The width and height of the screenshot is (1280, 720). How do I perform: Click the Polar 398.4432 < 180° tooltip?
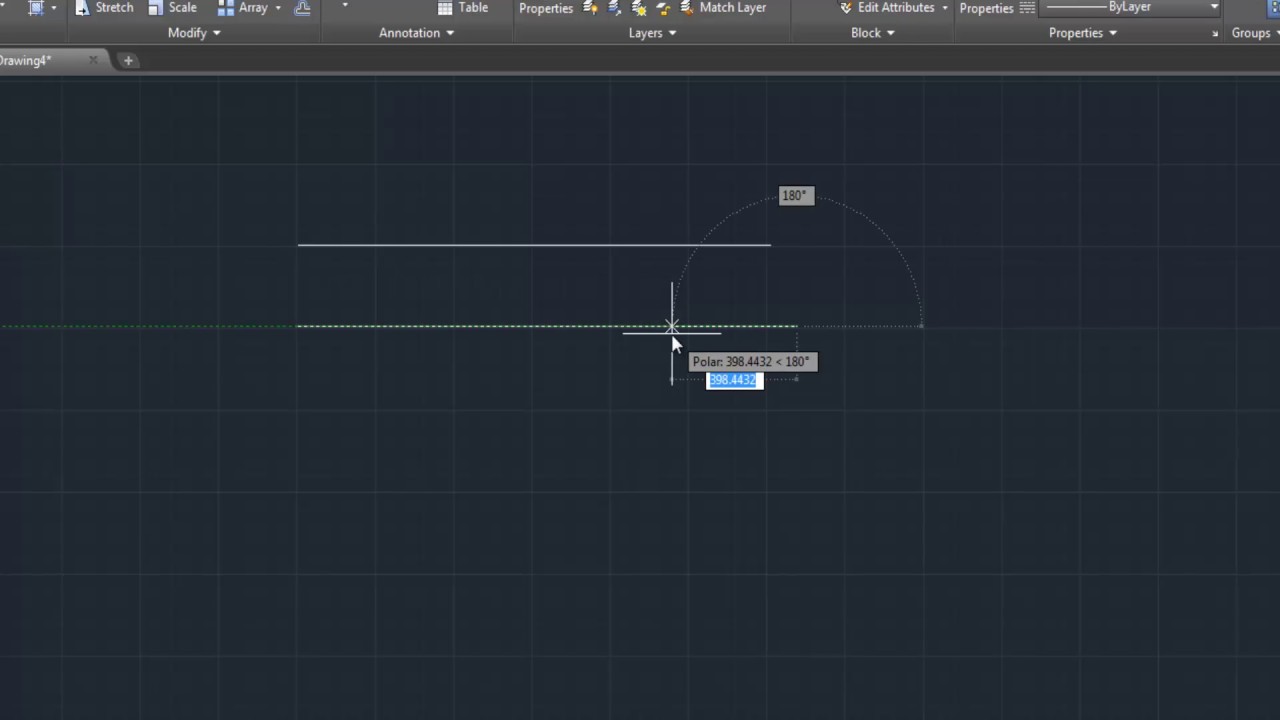click(x=753, y=362)
